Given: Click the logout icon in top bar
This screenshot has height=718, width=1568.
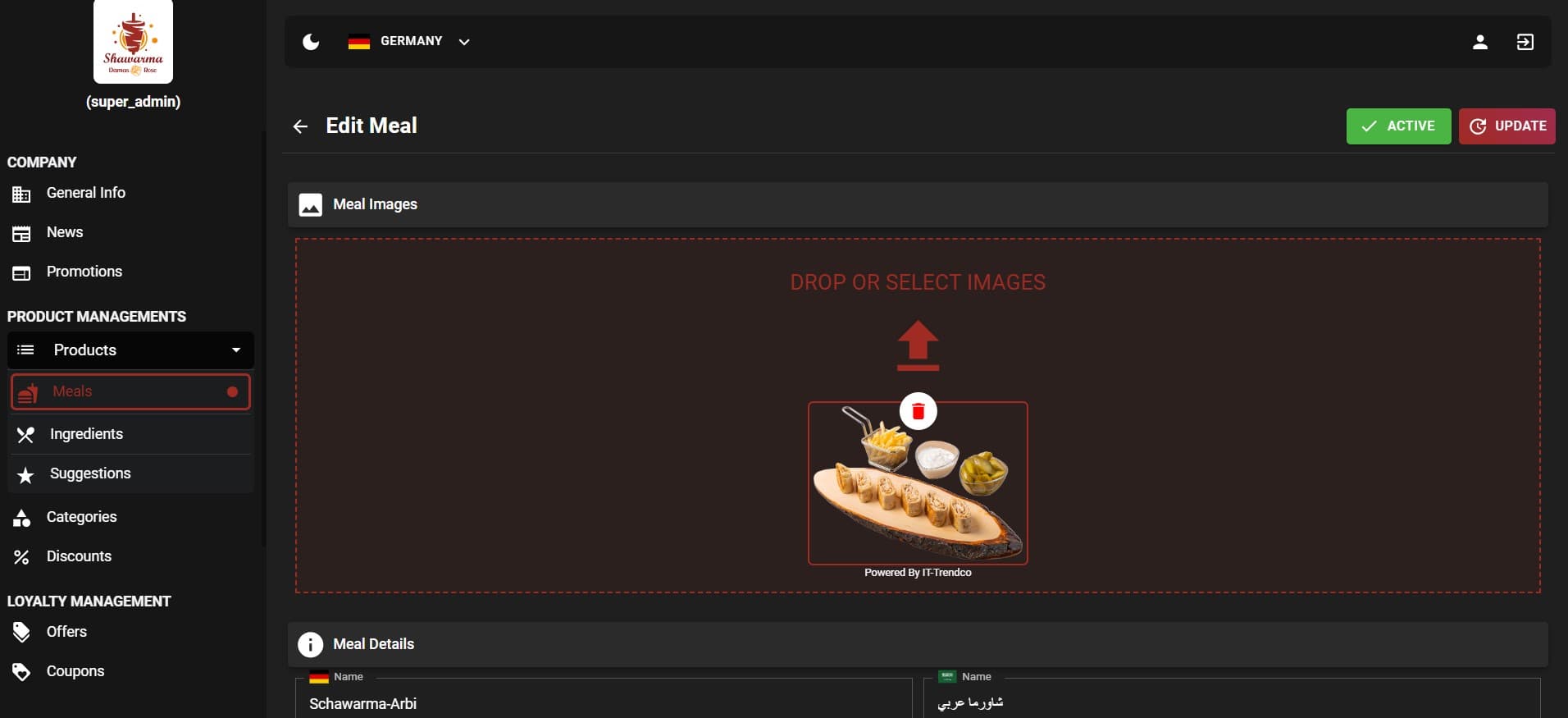Looking at the screenshot, I should 1525,42.
